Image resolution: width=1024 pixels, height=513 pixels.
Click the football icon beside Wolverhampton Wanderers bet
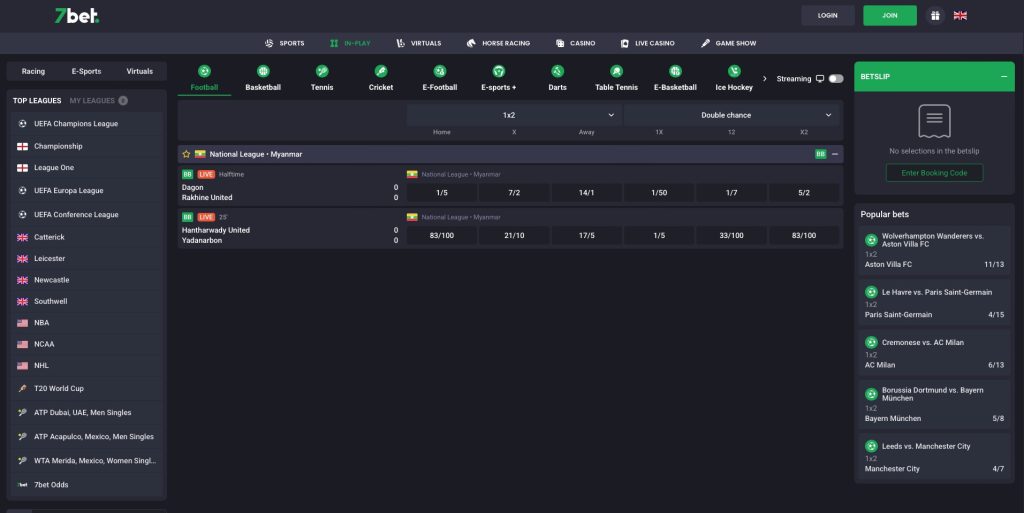[x=871, y=240]
